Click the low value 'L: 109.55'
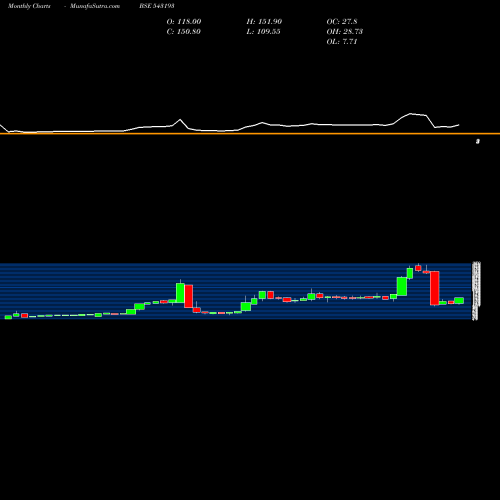Image resolution: width=500 pixels, height=500 pixels. coord(263,31)
